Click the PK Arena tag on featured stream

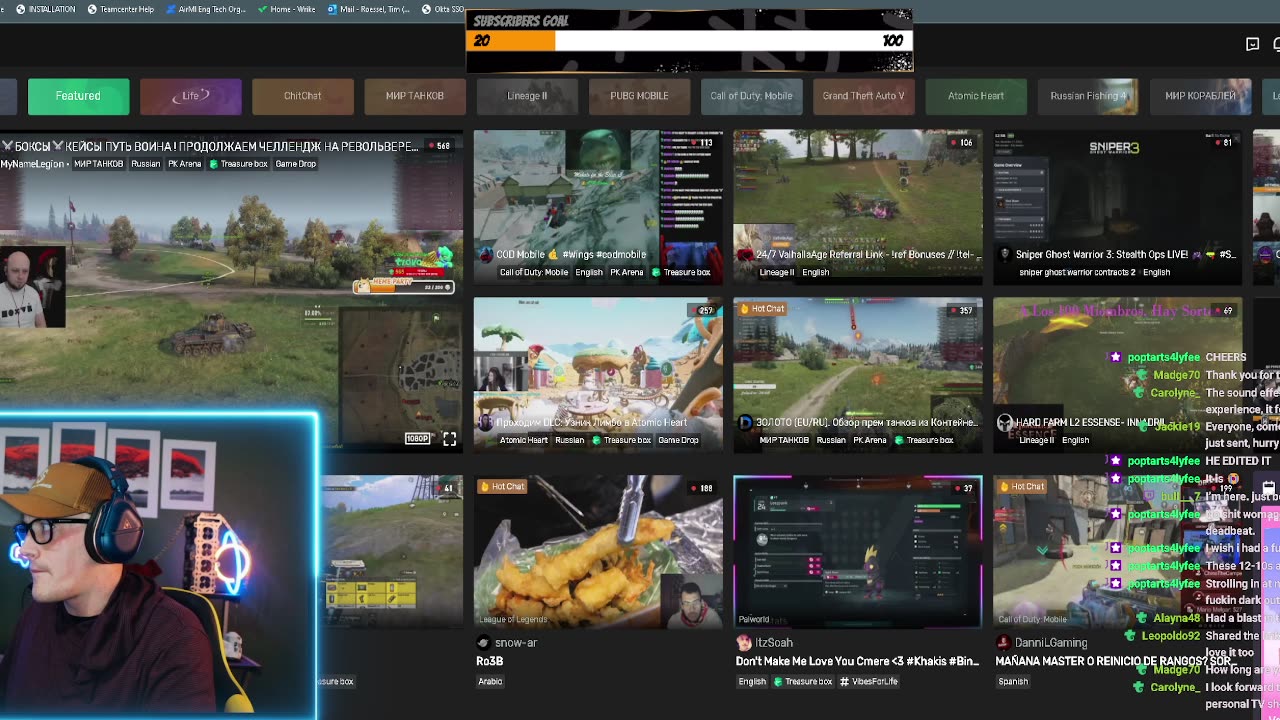184,164
